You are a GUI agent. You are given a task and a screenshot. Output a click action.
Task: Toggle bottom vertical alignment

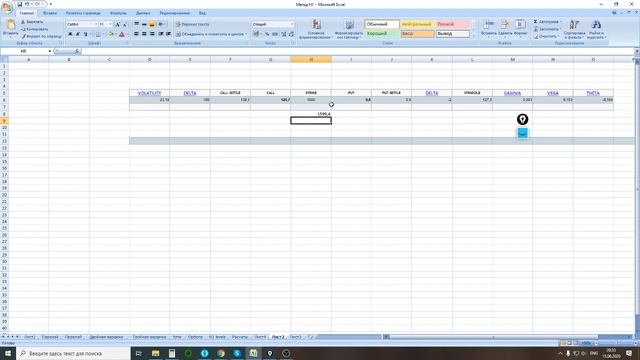pyautogui.click(x=152, y=24)
